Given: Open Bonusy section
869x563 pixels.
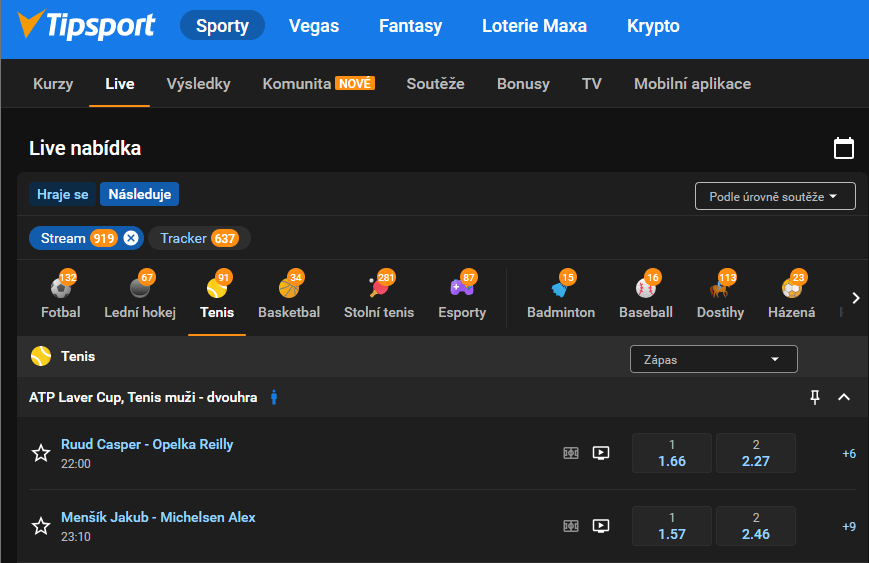Looking at the screenshot, I should click(x=523, y=84).
